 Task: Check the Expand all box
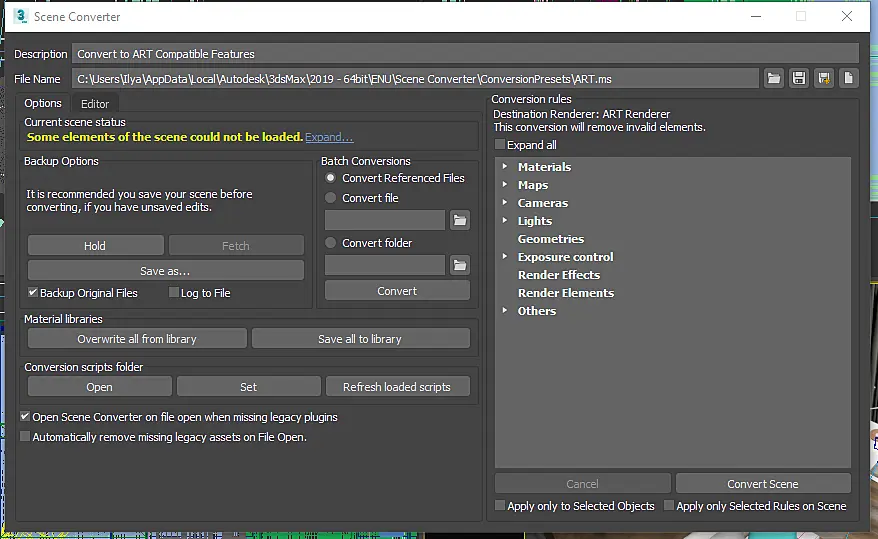click(500, 144)
